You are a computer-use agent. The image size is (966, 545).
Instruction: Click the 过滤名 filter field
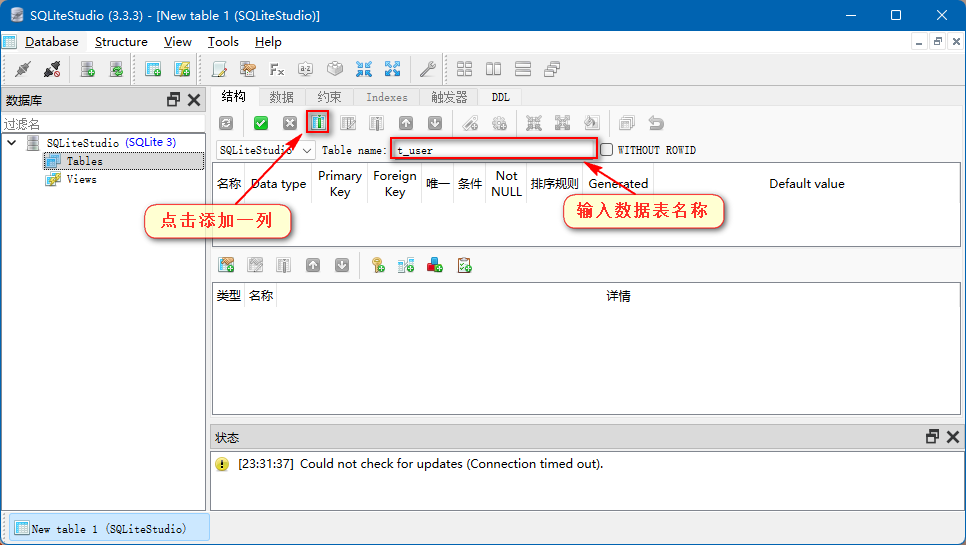click(x=103, y=124)
